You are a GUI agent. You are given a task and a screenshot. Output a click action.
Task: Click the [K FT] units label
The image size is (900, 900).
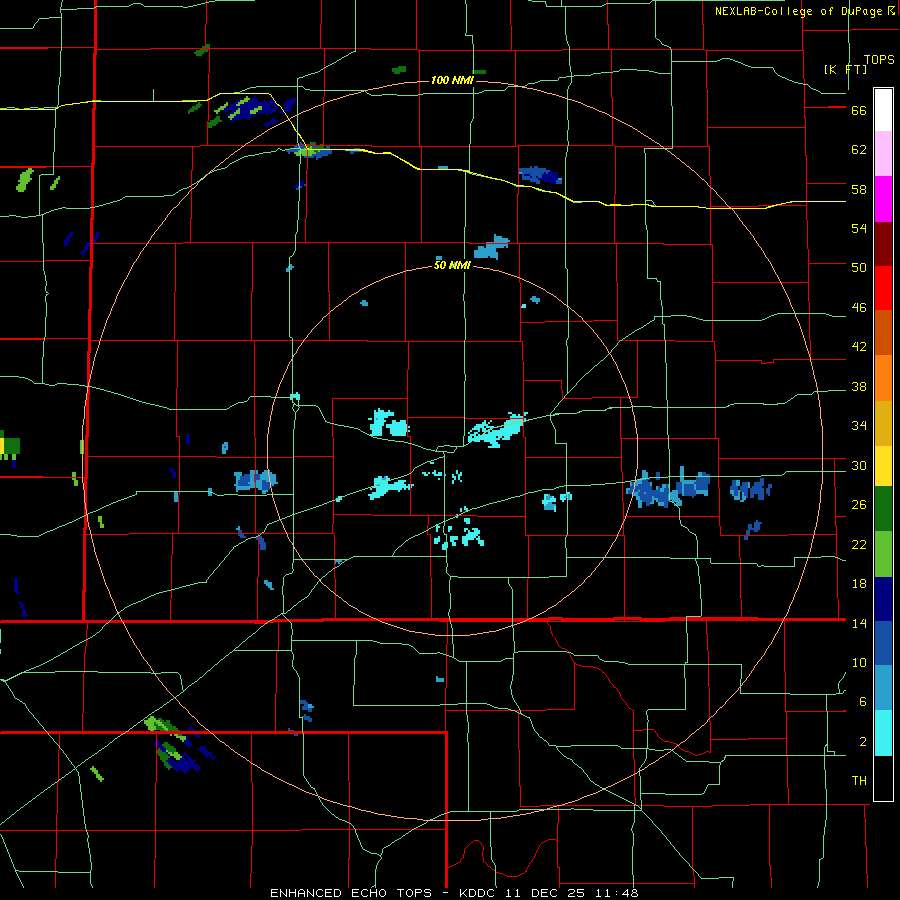(845, 69)
